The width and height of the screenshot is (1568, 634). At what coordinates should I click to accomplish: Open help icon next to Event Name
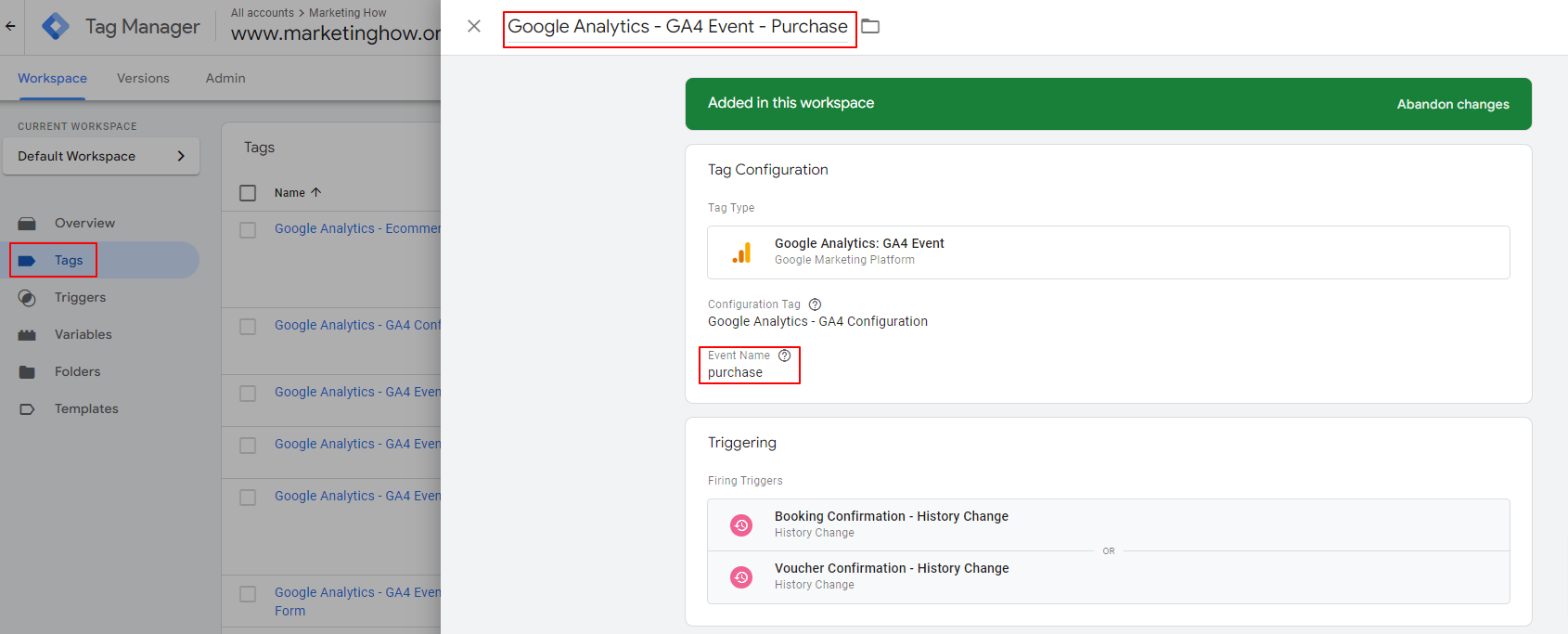click(x=785, y=356)
